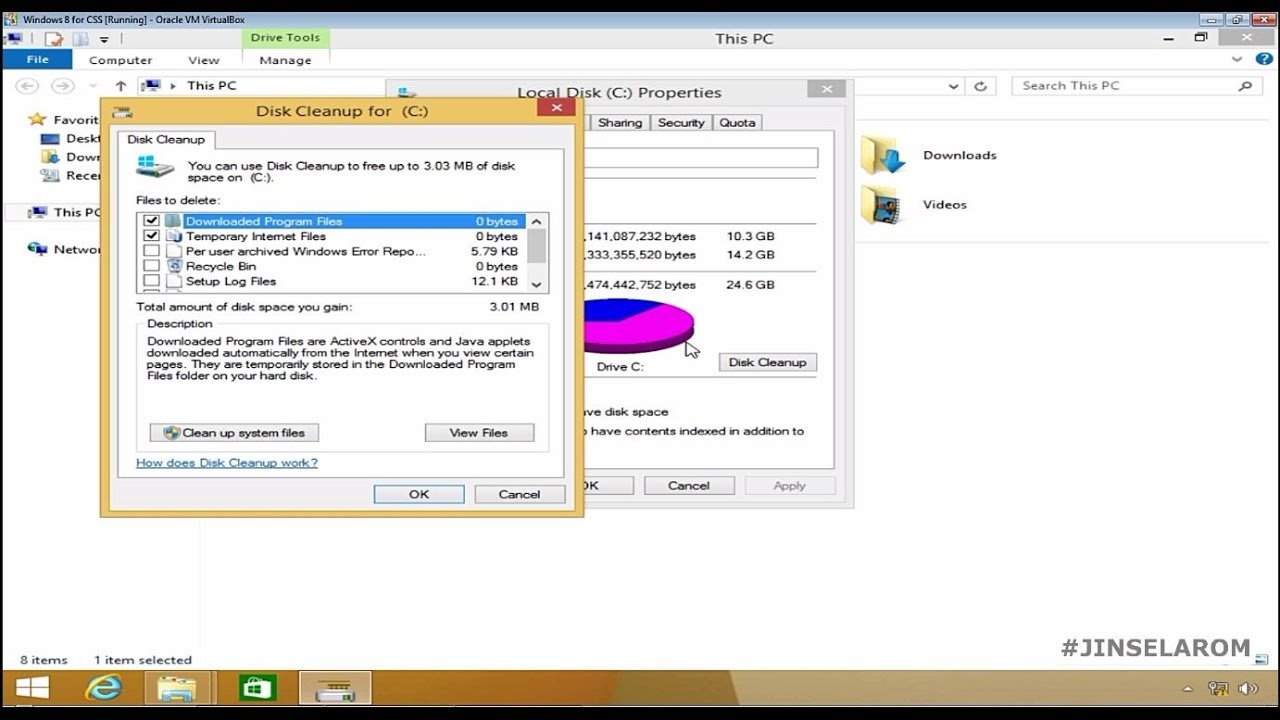Click the View Files button
This screenshot has width=1280, height=720.
point(479,433)
